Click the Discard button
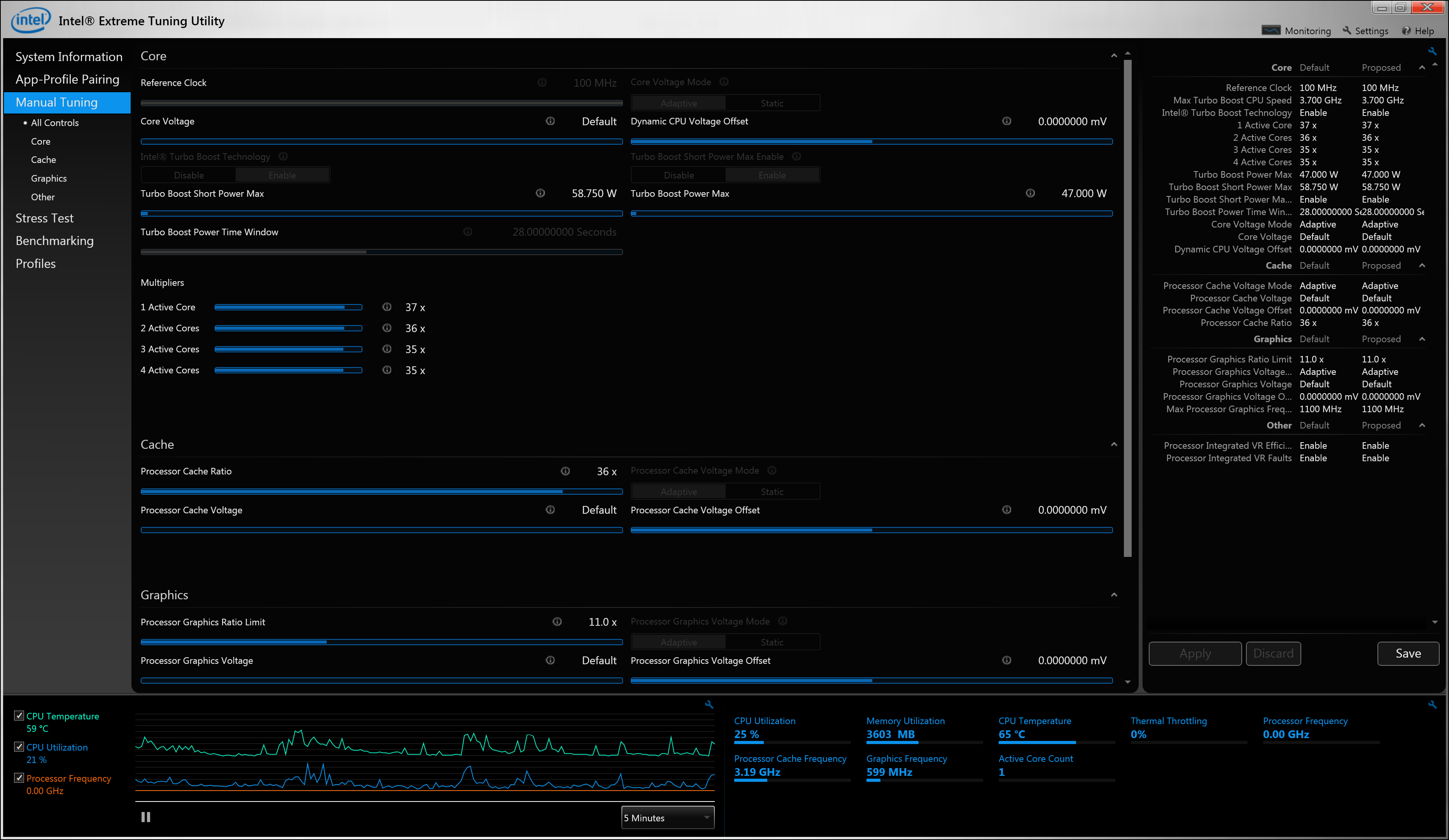Screen dimensions: 1449x840 point(1273,653)
